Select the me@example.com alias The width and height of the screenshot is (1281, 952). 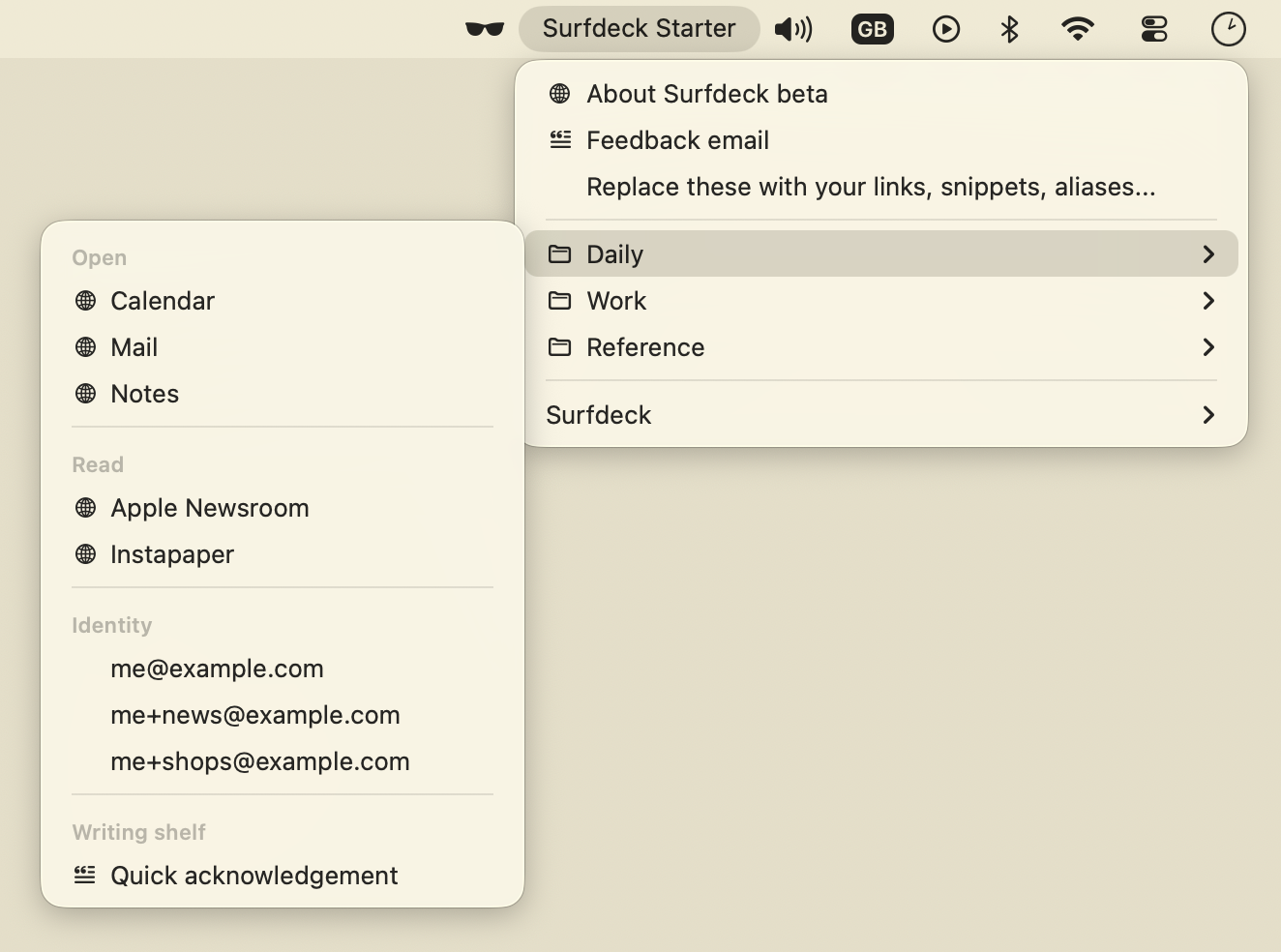(283, 669)
